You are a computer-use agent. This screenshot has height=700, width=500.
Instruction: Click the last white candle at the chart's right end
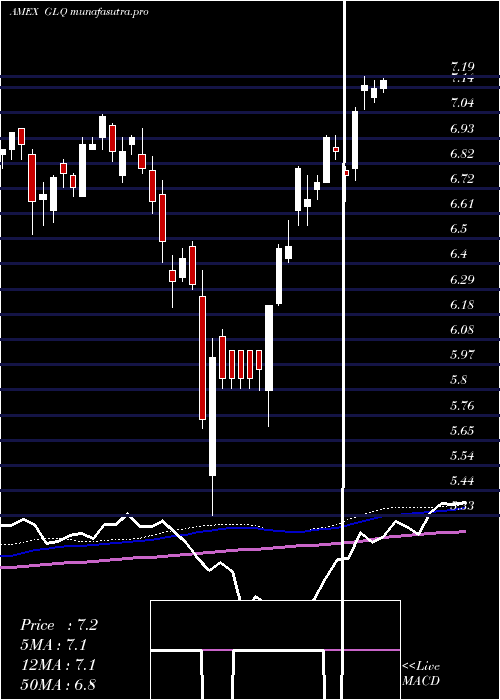tap(383, 84)
